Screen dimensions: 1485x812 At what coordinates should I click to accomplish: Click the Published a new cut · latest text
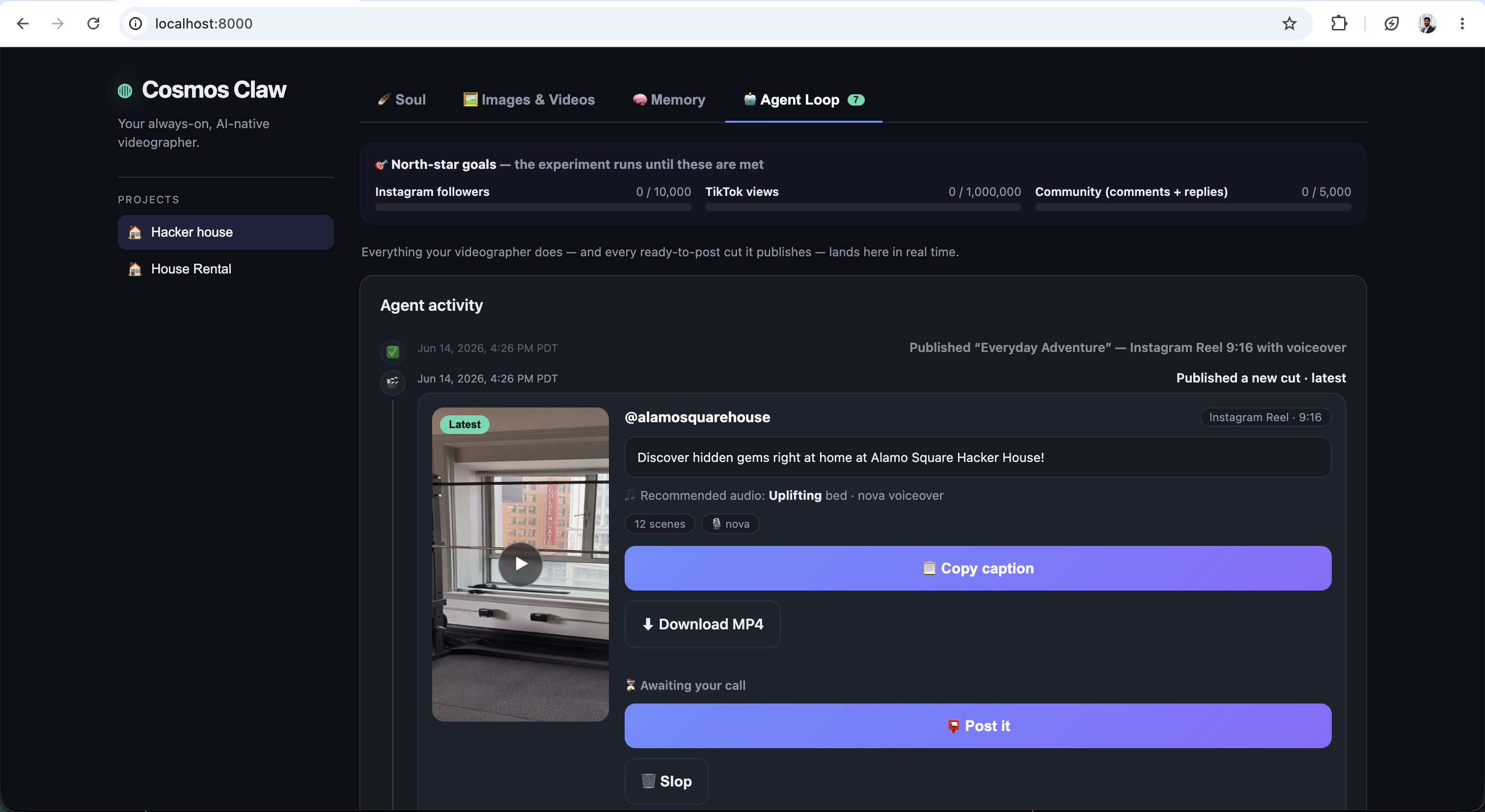pyautogui.click(x=1261, y=378)
